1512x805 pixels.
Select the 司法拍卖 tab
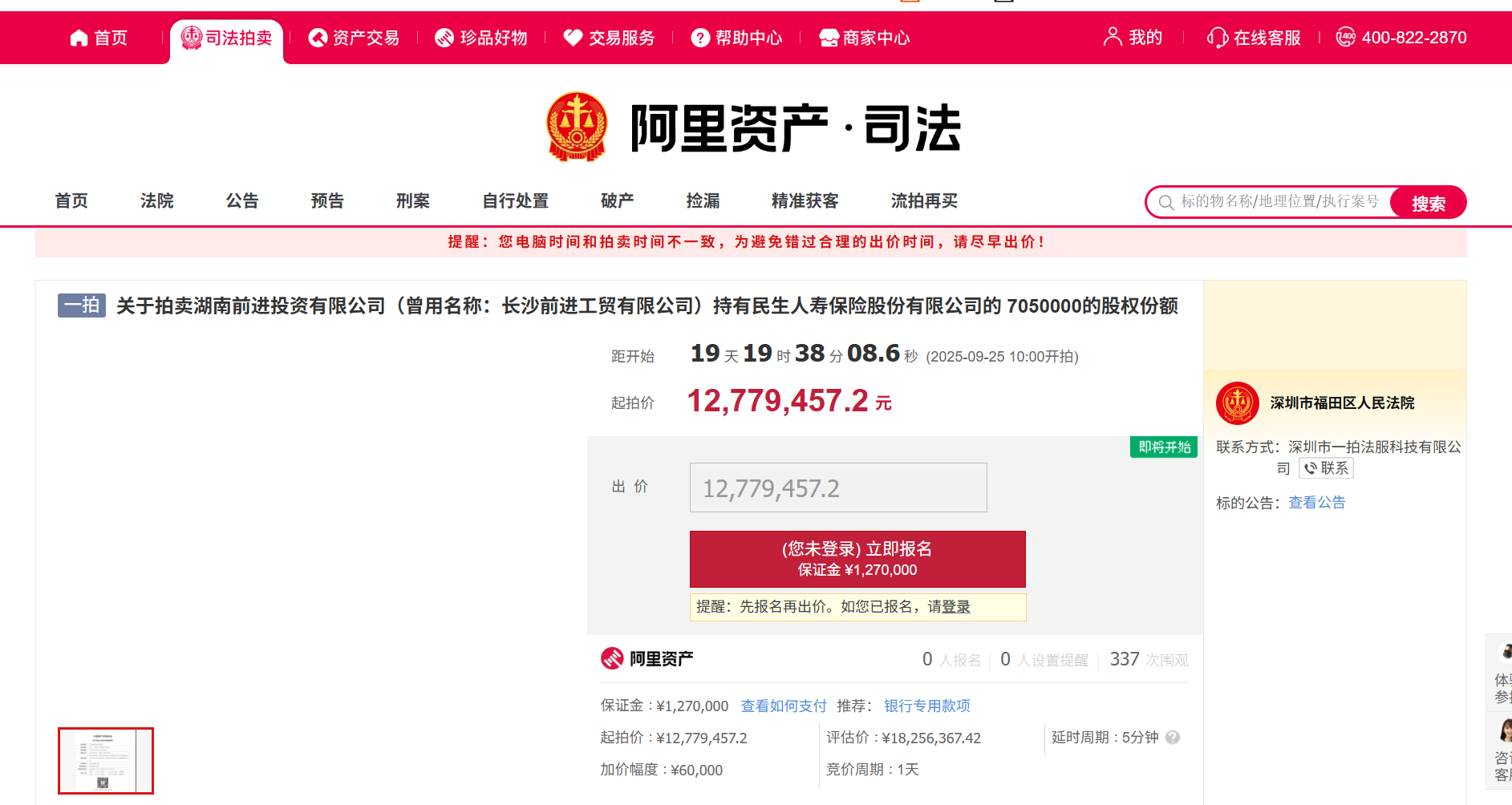pos(226,39)
